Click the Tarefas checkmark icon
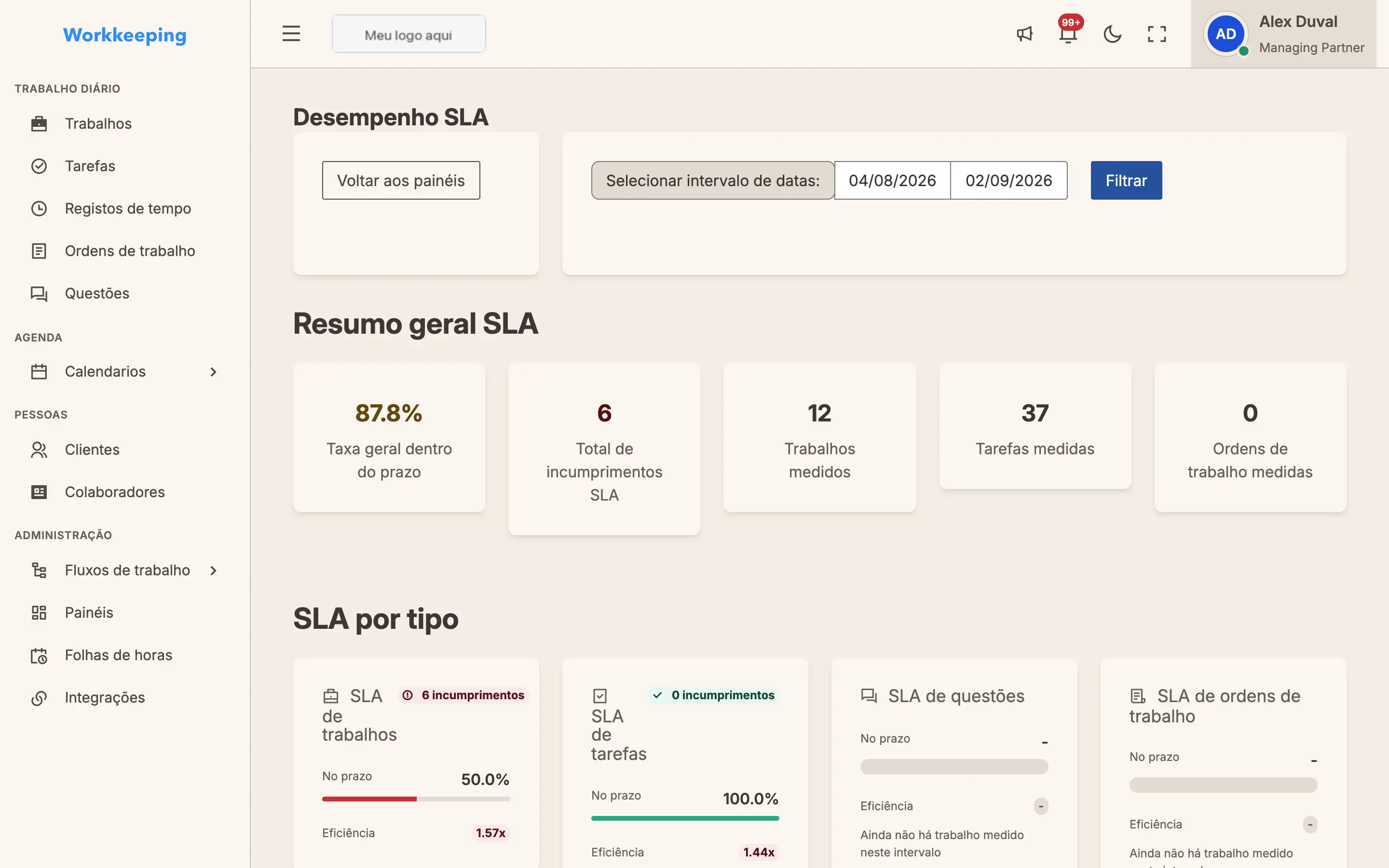This screenshot has height=868, width=1389. point(39,166)
